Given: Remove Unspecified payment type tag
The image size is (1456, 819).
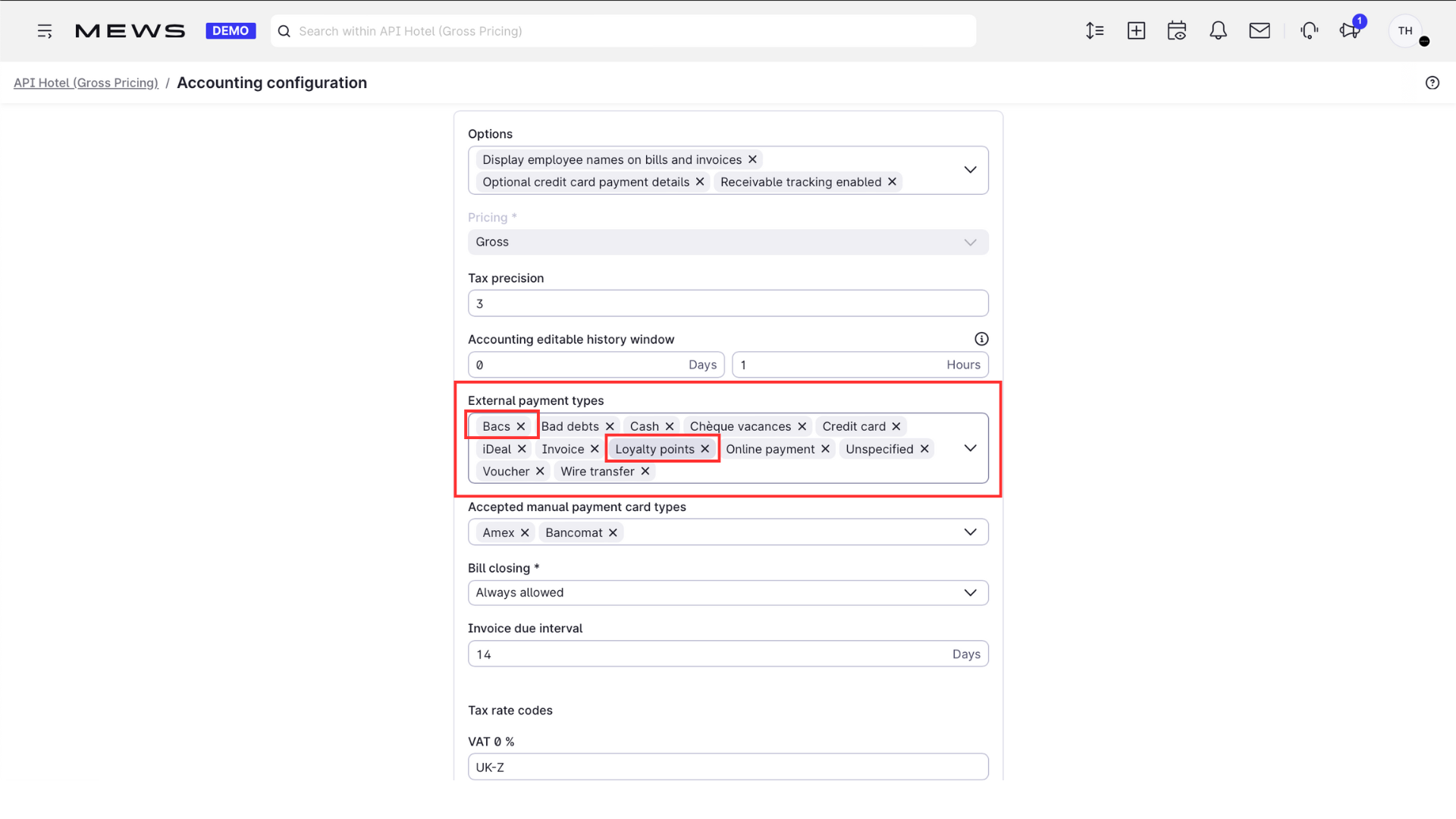Looking at the screenshot, I should click(924, 449).
